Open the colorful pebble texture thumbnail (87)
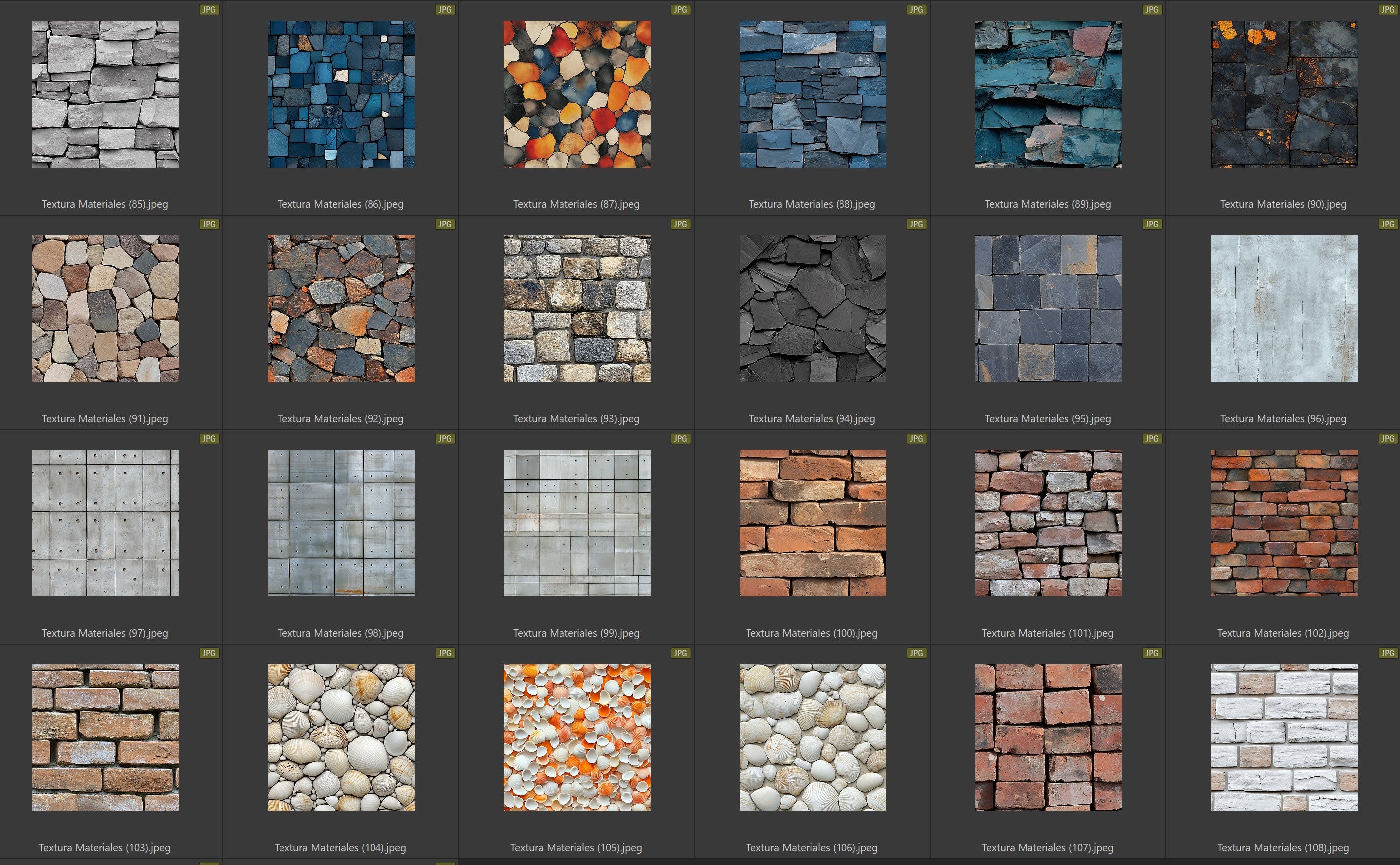Image resolution: width=1400 pixels, height=865 pixels. point(576,95)
